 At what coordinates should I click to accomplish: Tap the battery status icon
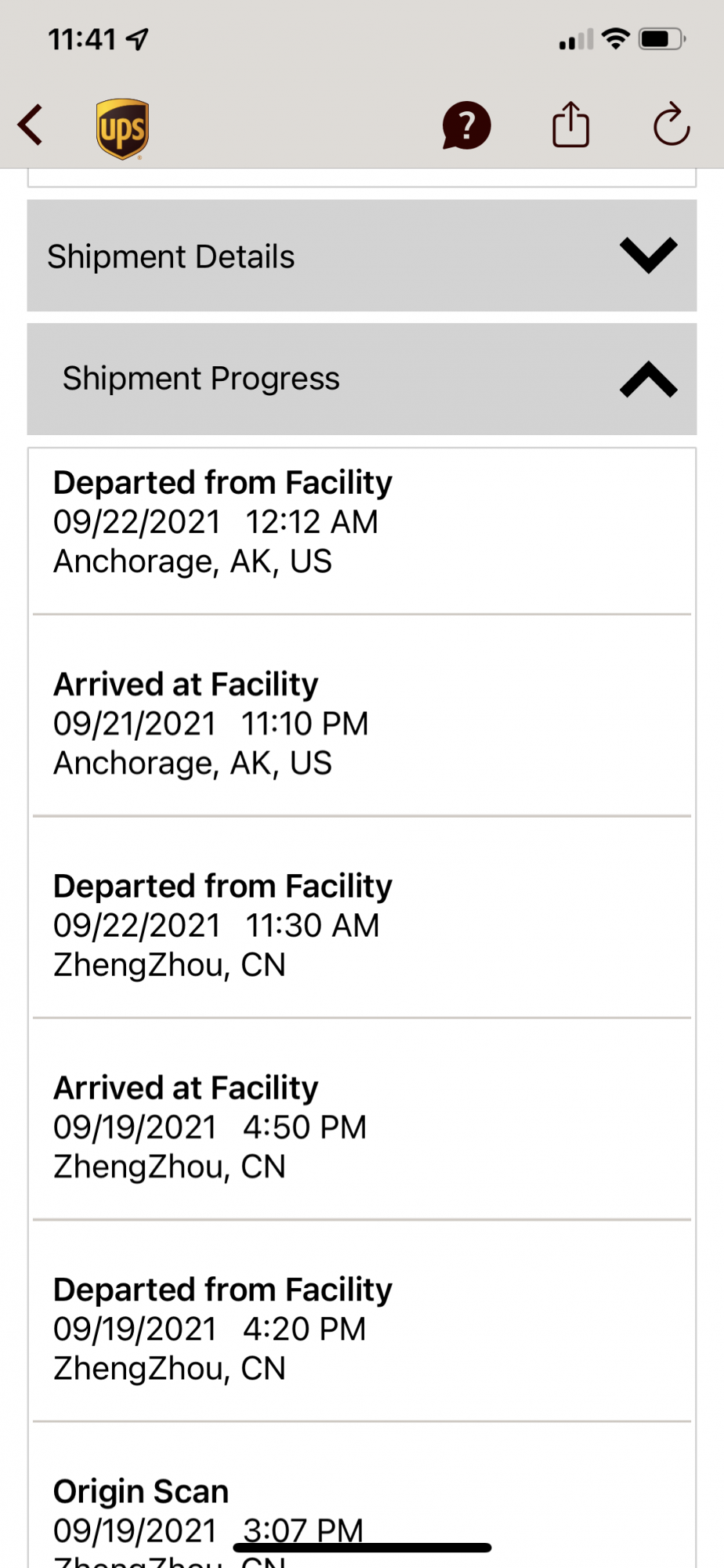pos(663,38)
